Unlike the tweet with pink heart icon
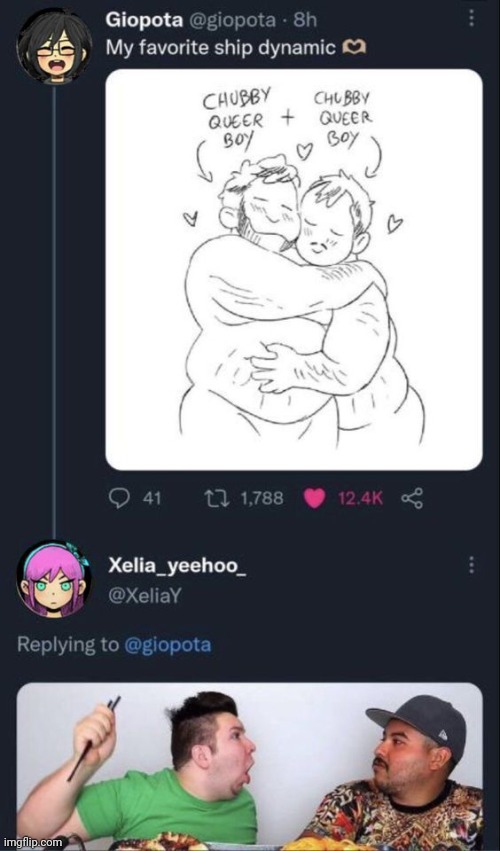The height and width of the screenshot is (851, 500). 314,498
